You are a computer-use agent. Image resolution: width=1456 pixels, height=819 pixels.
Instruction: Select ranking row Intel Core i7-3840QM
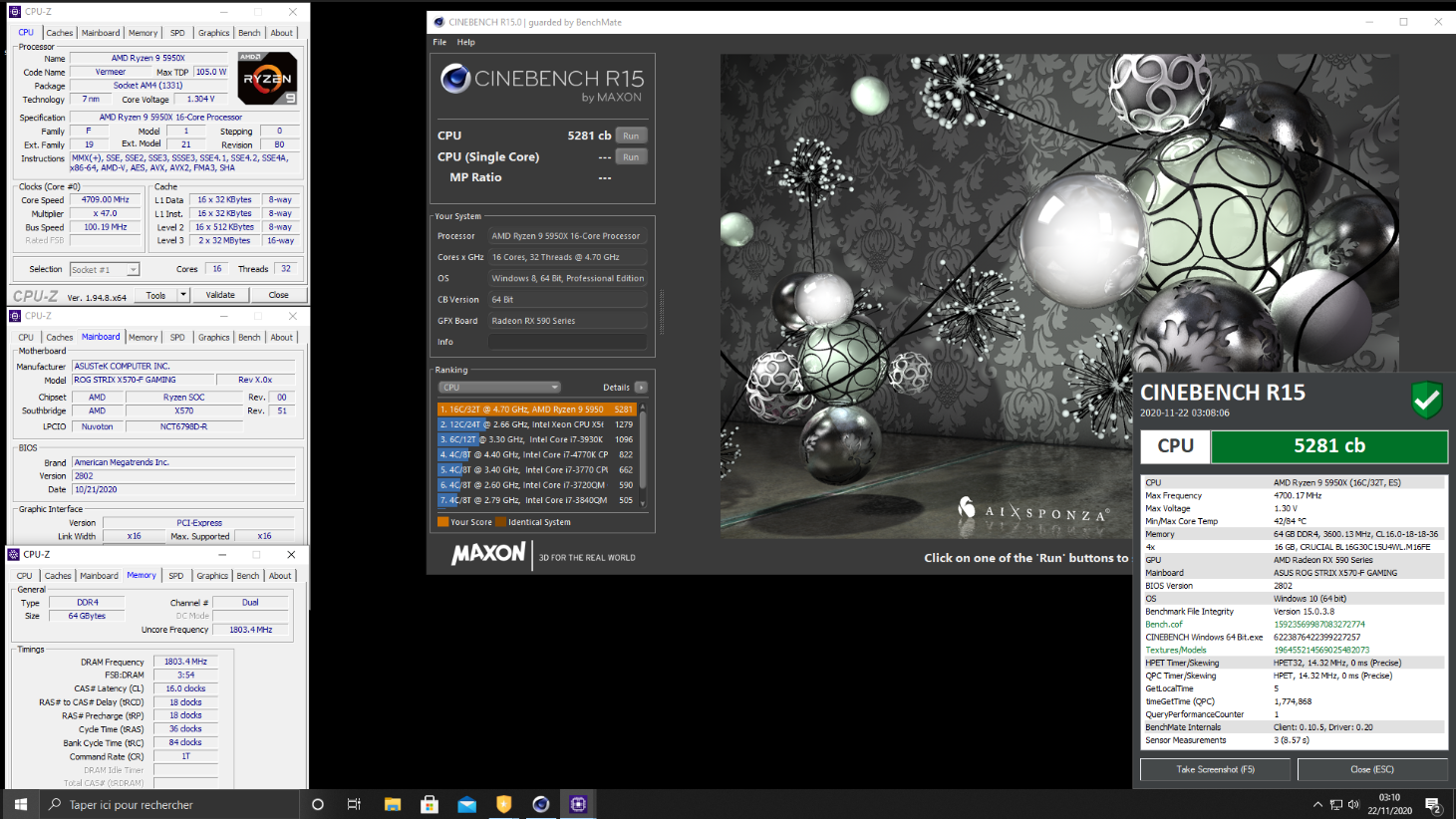(536, 500)
